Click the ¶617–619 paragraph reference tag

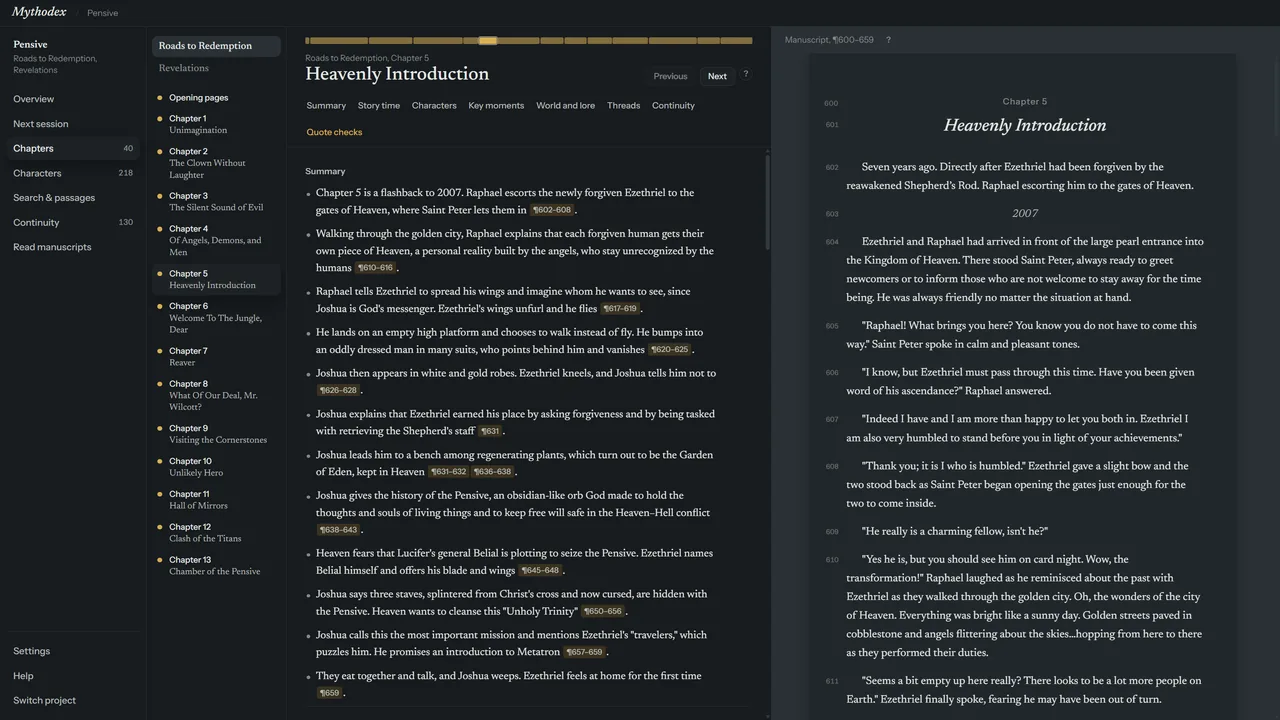tap(620, 309)
